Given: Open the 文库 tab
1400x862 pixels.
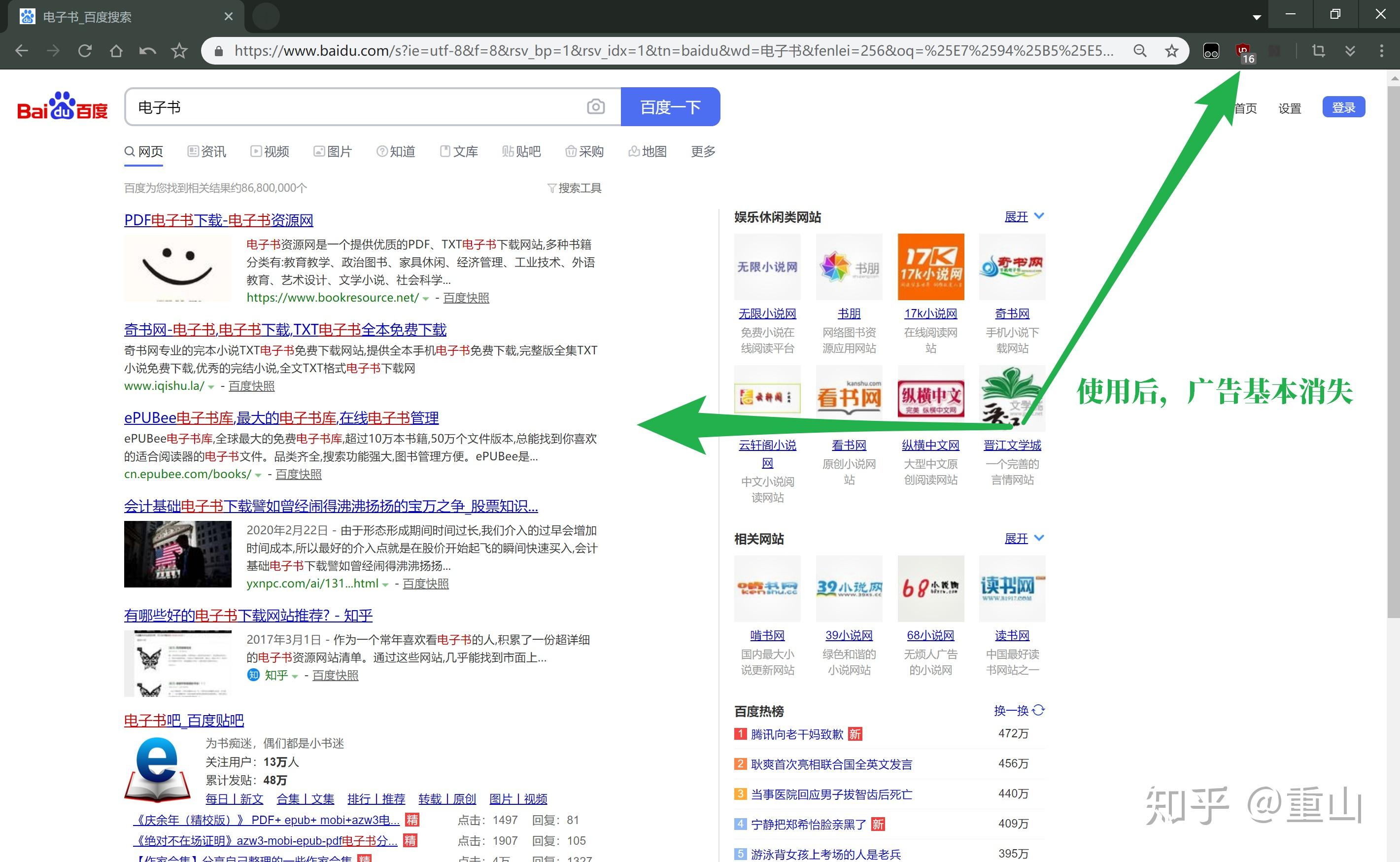Looking at the screenshot, I should tap(459, 152).
